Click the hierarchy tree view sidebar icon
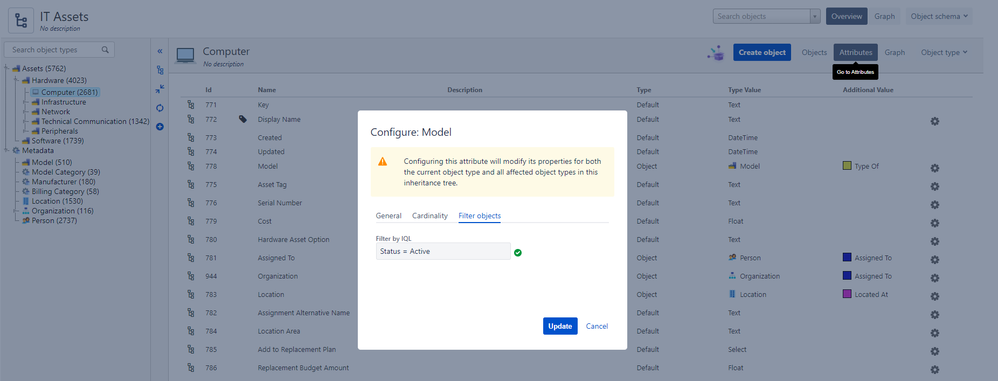Viewport: 998px width, 381px height. [x=160, y=70]
